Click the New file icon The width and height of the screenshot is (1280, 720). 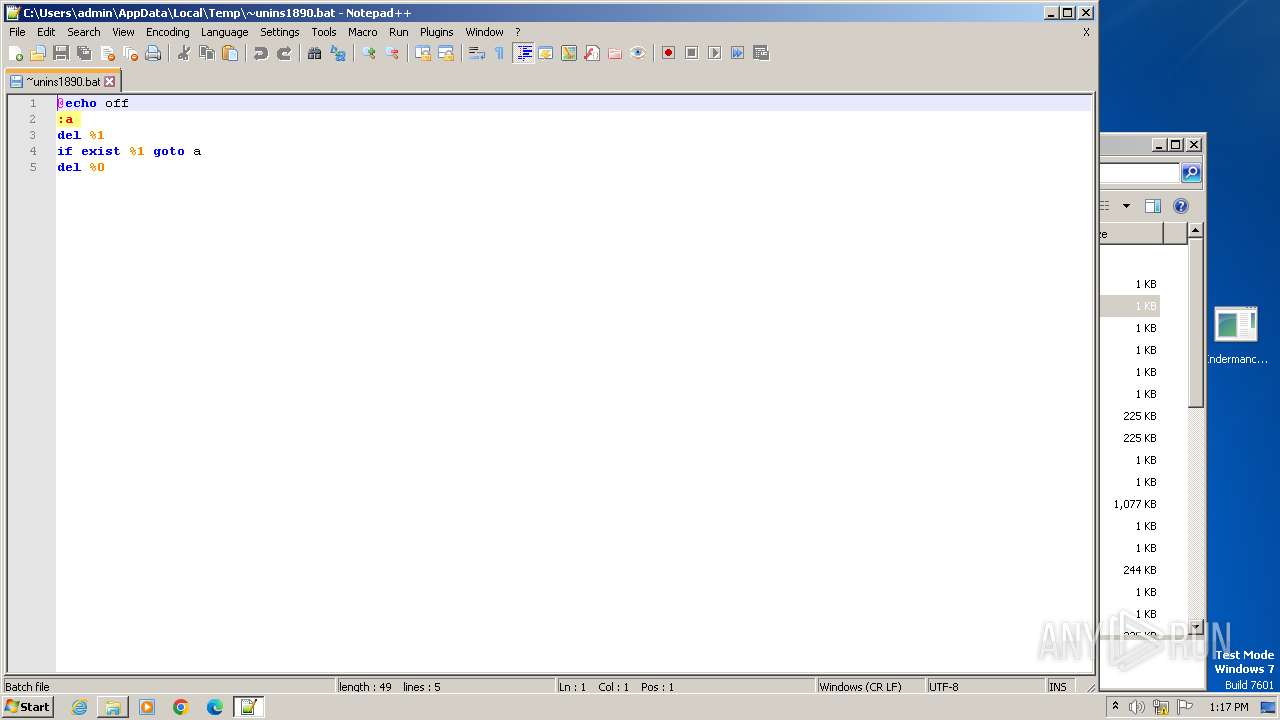[x=16, y=53]
